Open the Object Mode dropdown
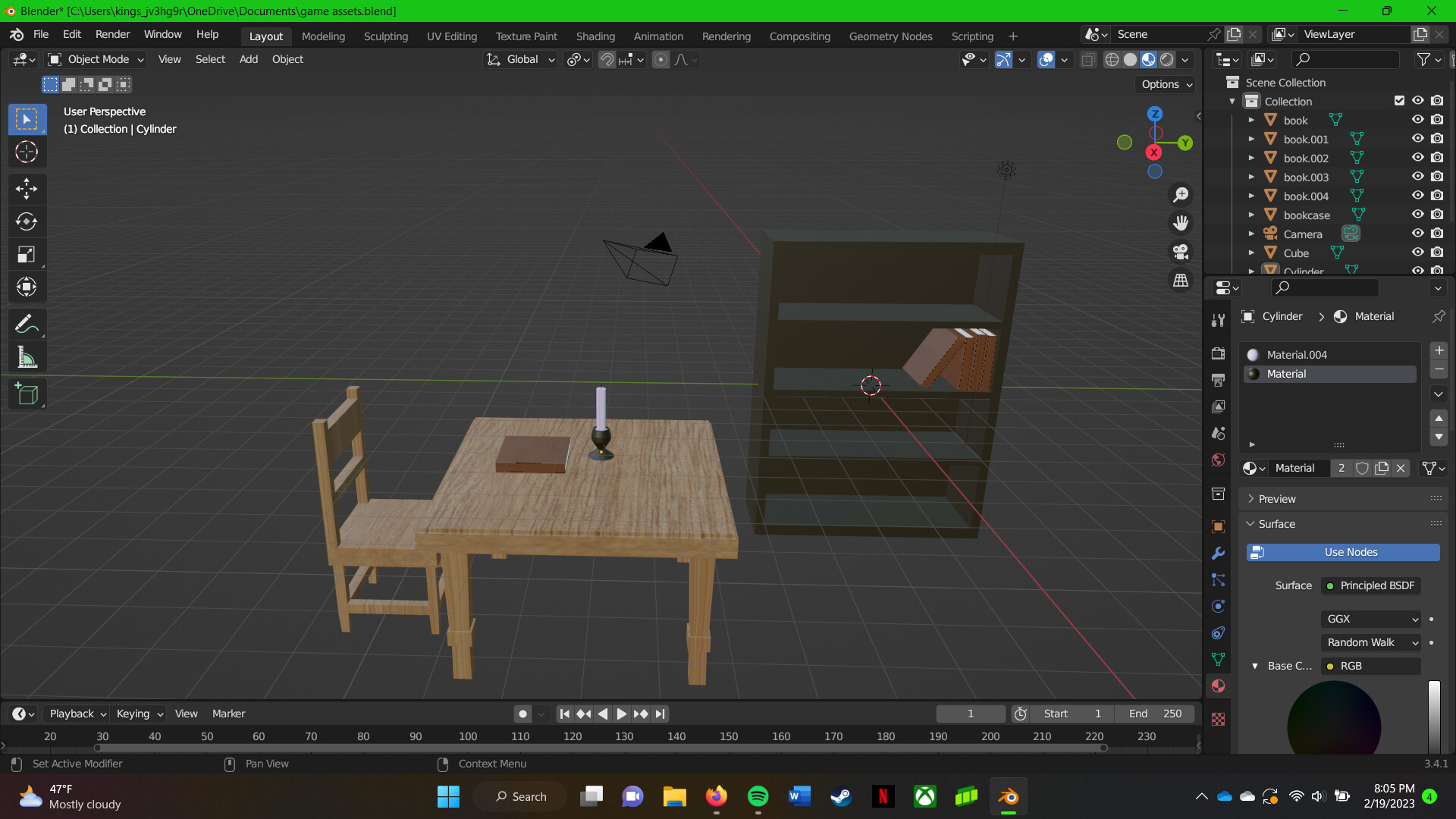This screenshot has width=1456, height=819. tap(95, 59)
